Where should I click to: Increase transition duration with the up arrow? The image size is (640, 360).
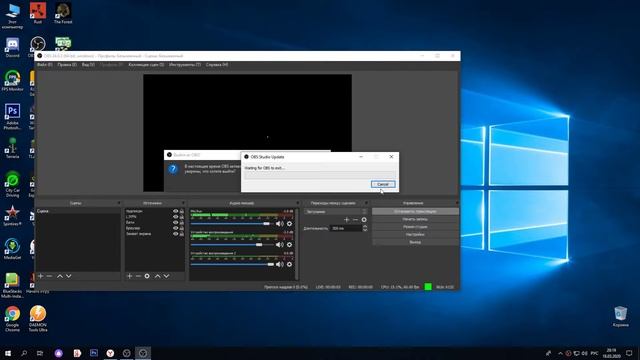point(365,227)
